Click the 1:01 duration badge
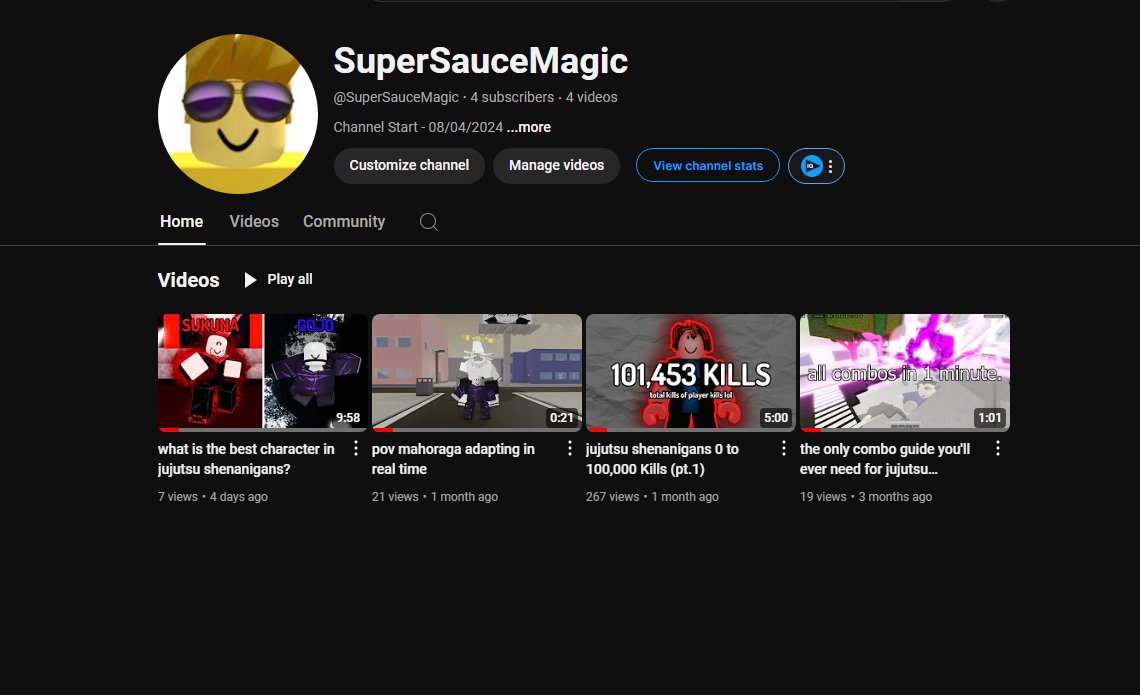 [x=990, y=417]
